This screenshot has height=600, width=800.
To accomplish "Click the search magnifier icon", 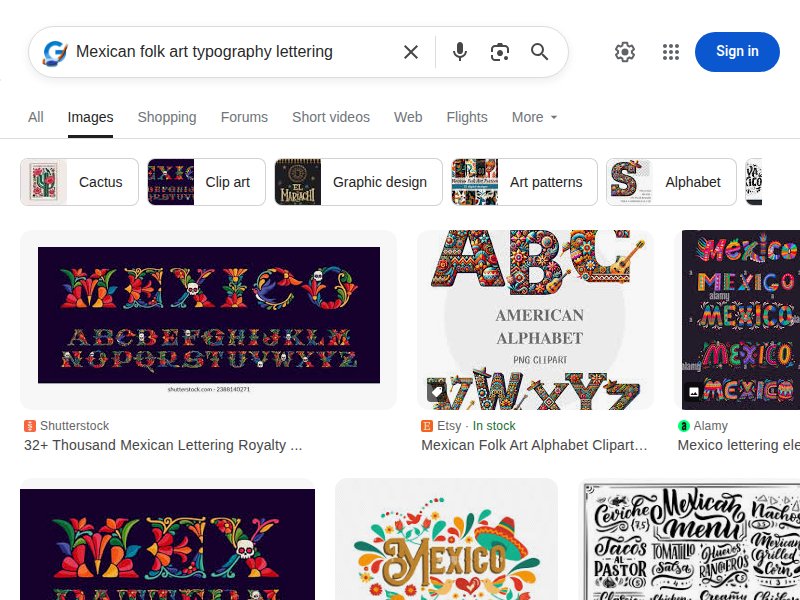I will point(540,51).
